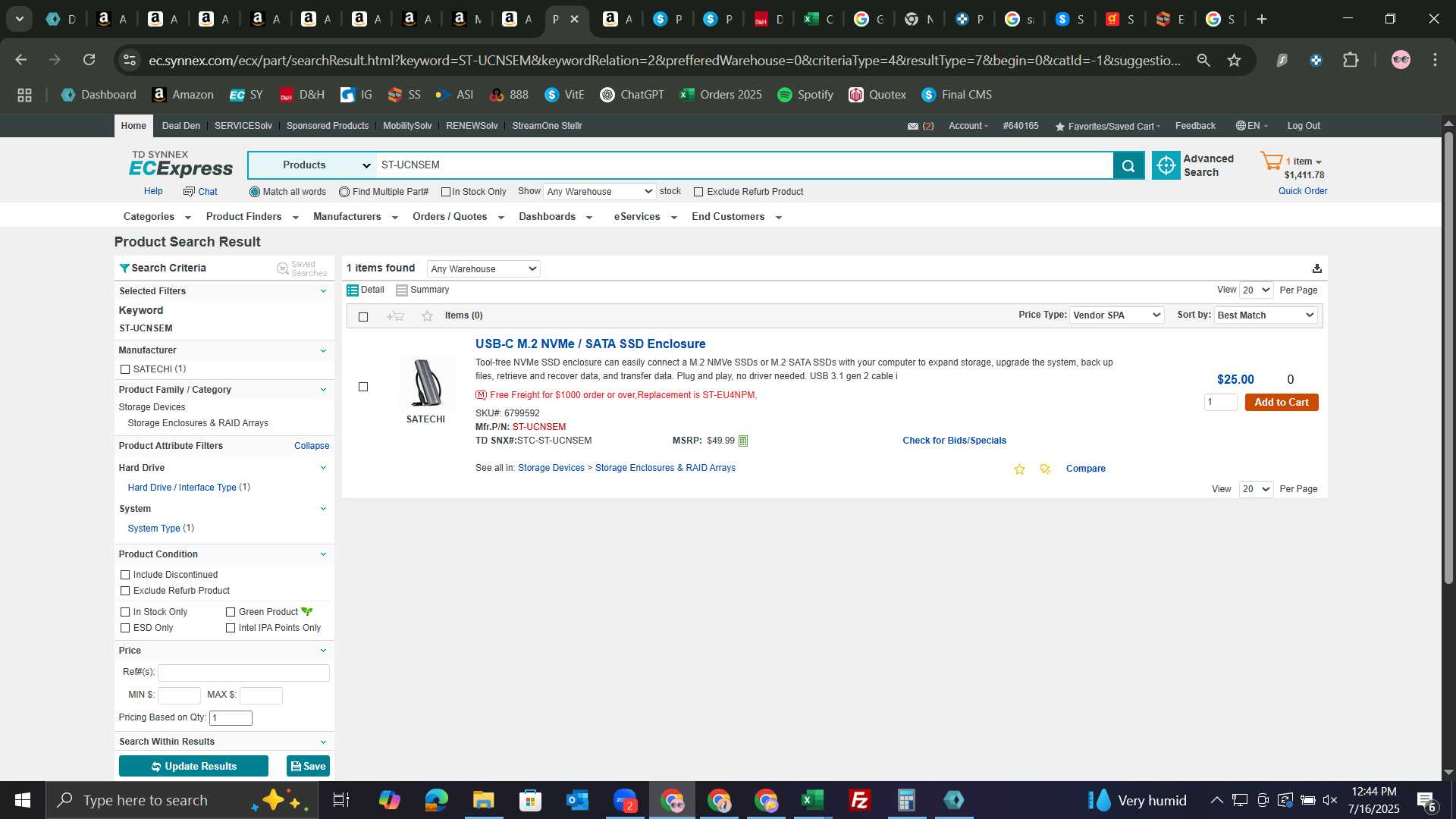Switch to Detail view icon
This screenshot has width=1456, height=819.
(353, 290)
